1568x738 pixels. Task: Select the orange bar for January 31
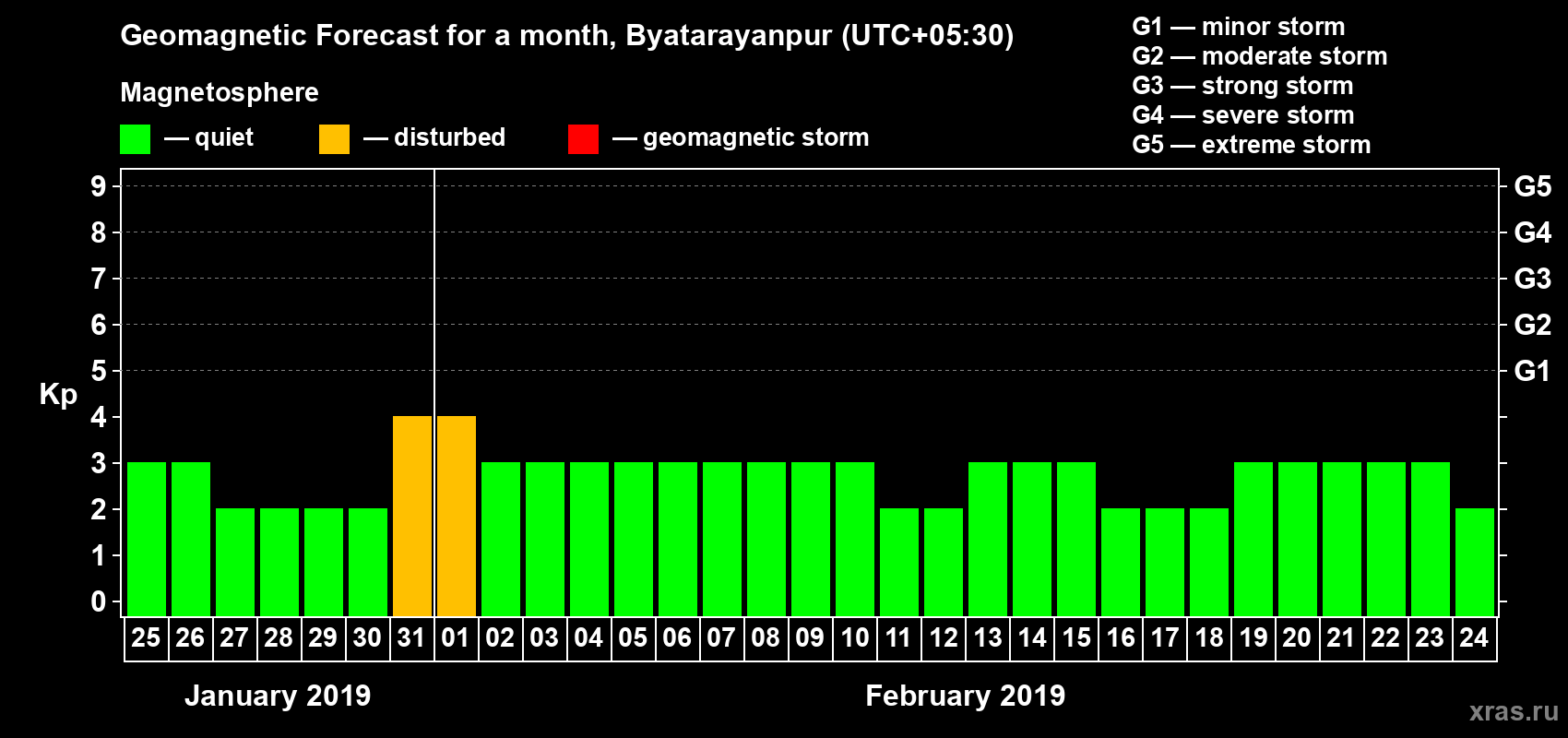tap(412, 516)
